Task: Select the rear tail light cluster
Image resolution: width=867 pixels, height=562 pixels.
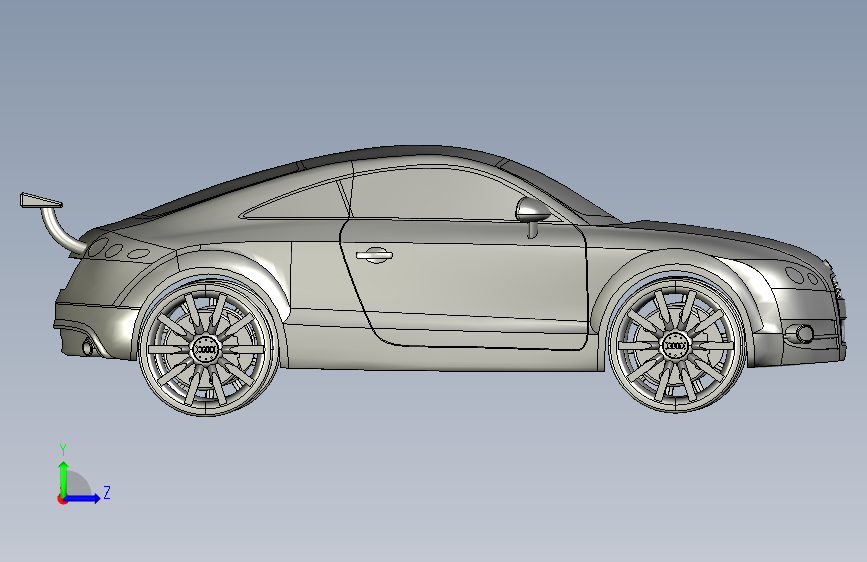Action: [119, 249]
